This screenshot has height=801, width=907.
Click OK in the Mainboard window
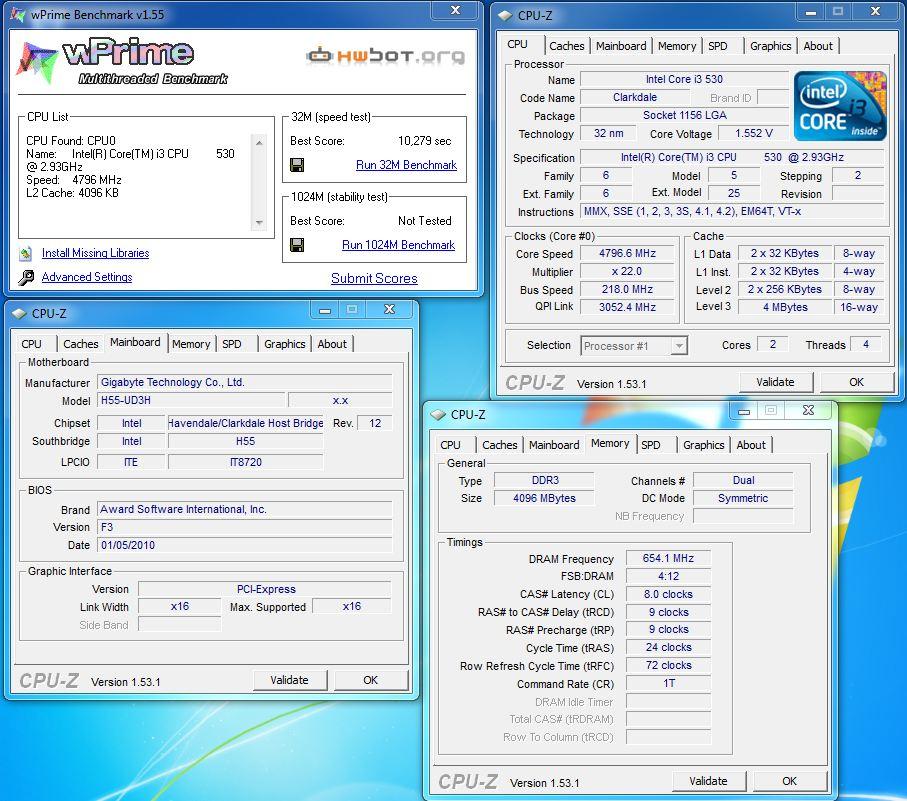click(370, 680)
